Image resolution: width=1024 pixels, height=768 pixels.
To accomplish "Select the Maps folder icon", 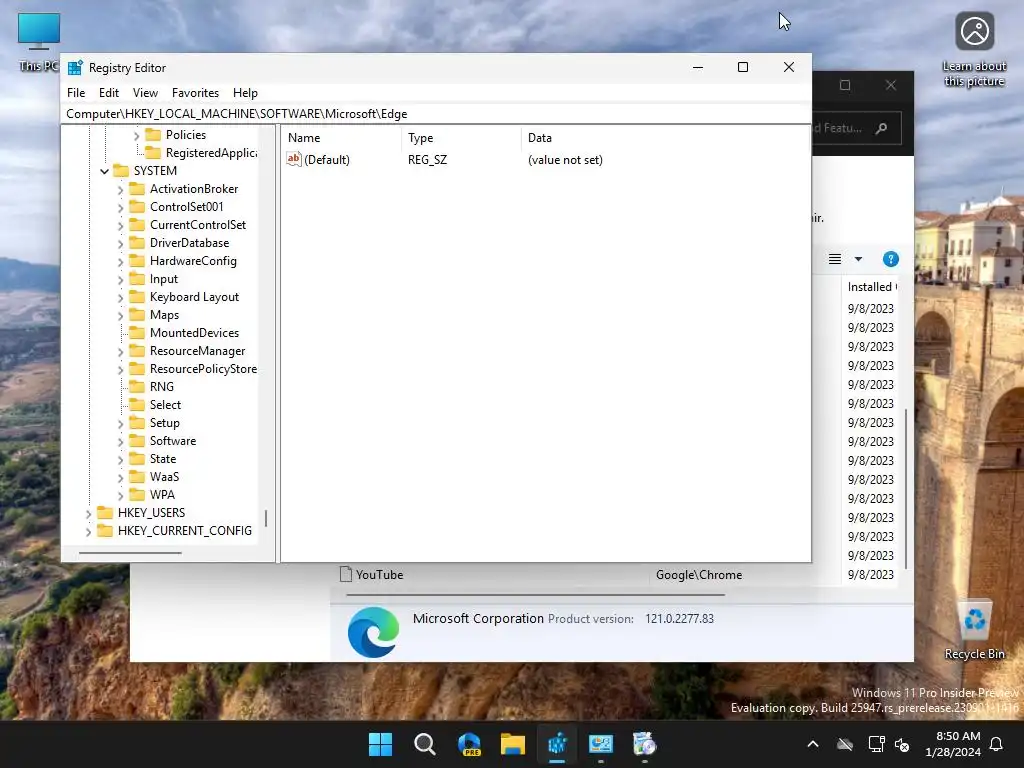I will coord(137,315).
